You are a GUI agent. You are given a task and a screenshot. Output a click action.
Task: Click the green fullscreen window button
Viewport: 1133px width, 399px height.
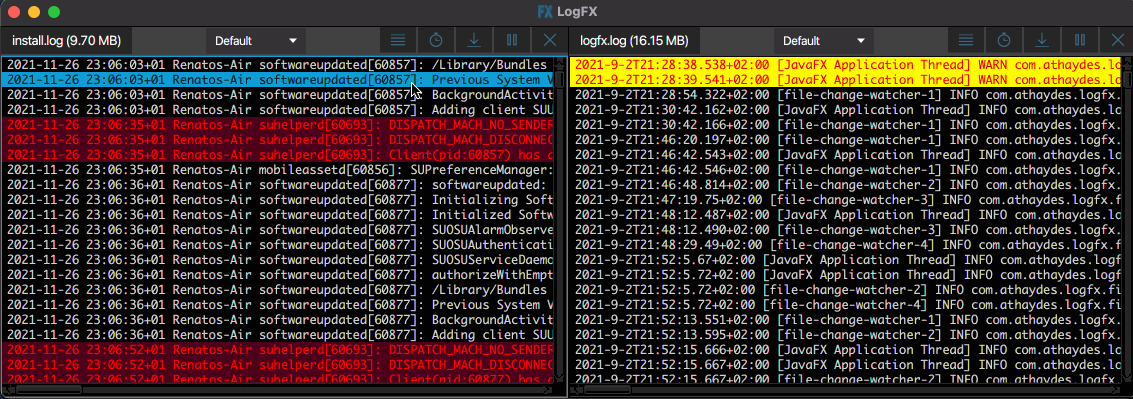coord(53,12)
